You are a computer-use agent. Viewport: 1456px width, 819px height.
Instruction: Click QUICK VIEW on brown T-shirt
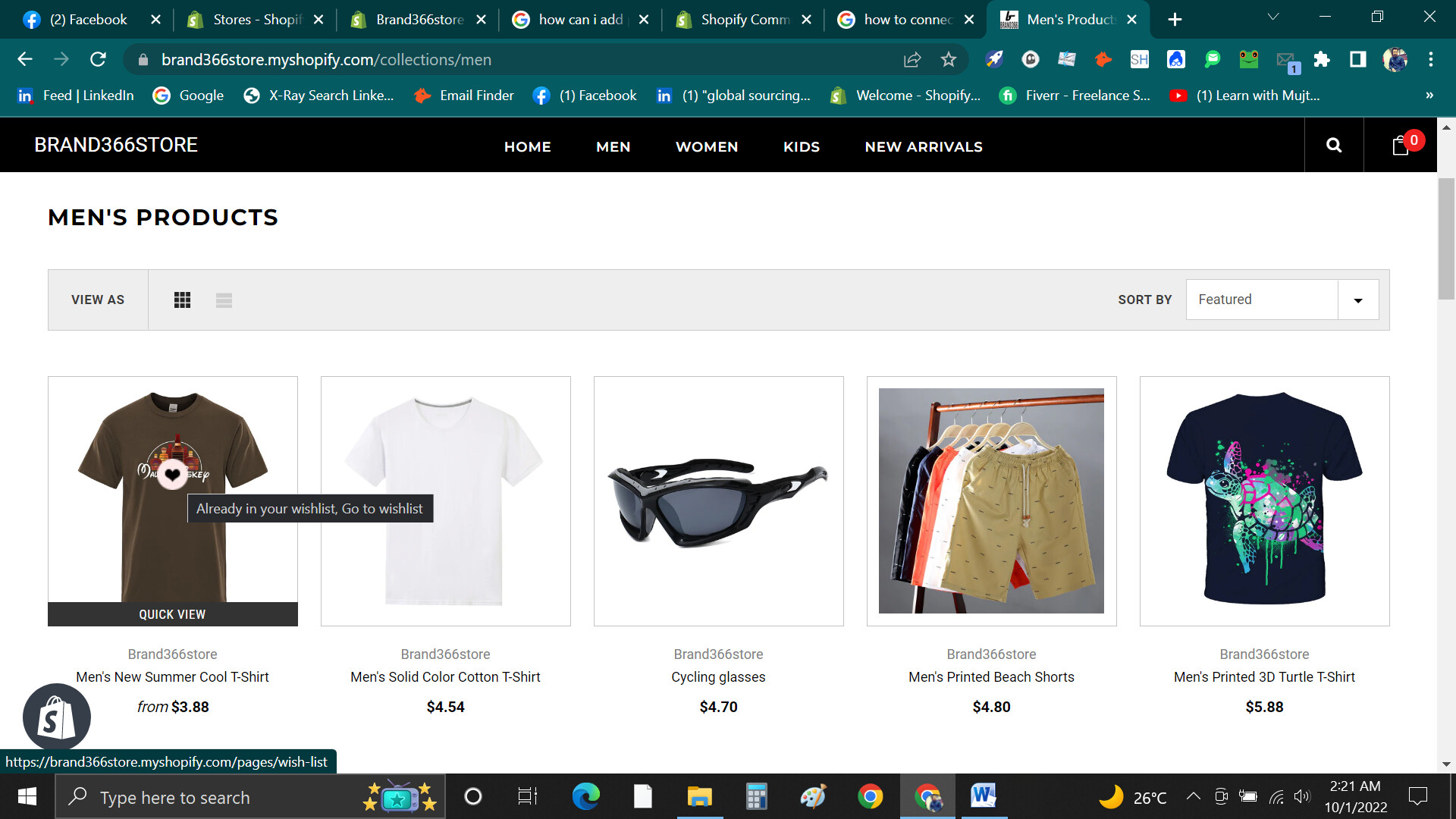(172, 614)
